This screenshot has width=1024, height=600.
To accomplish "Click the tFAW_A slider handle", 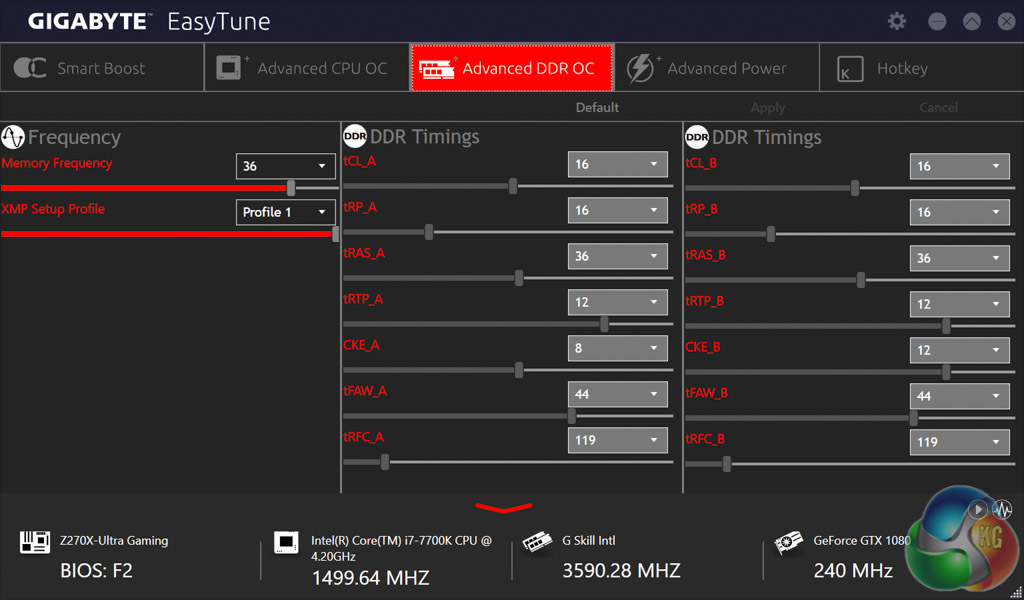I will (x=571, y=416).
